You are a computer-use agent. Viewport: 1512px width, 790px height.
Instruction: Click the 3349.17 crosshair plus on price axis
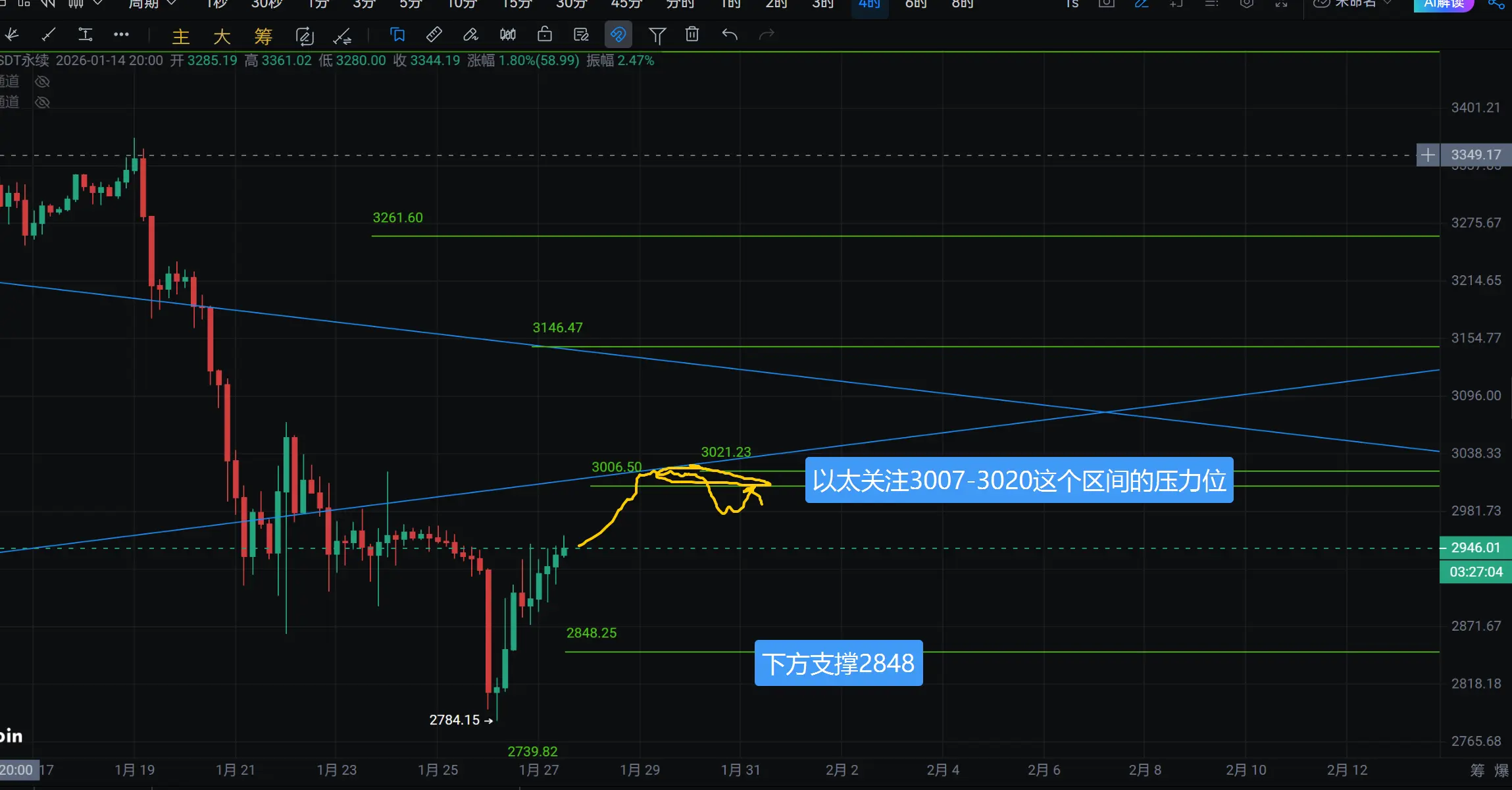pyautogui.click(x=1428, y=155)
